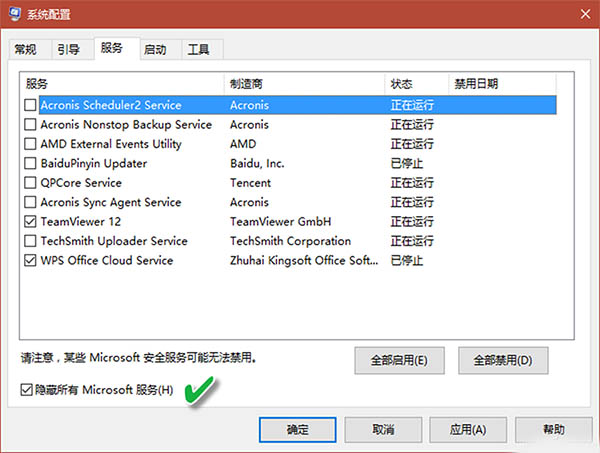Image resolution: width=600 pixels, height=453 pixels.
Task: Tick AMD External Events Utility checkbox
Action: click(31, 144)
